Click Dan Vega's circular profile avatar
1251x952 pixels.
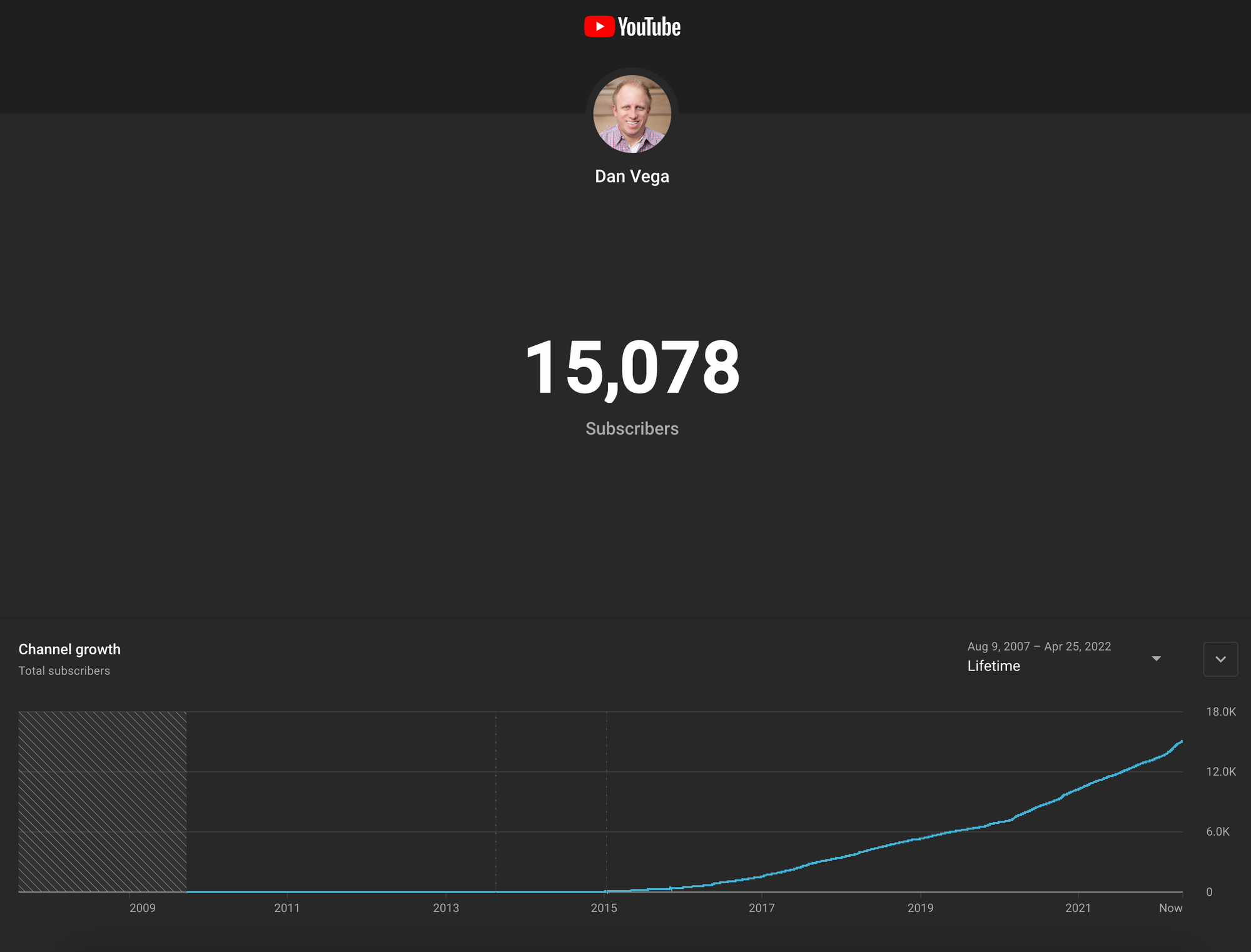tap(631, 114)
